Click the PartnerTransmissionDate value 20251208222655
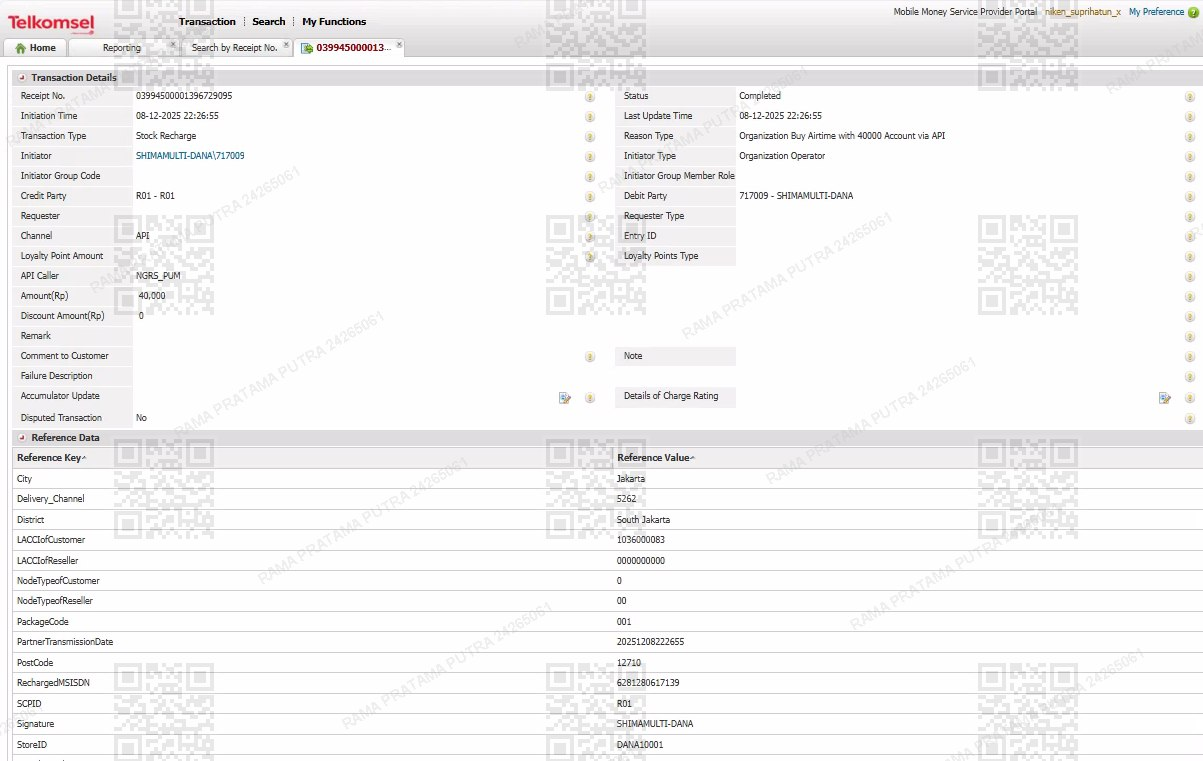 651,641
